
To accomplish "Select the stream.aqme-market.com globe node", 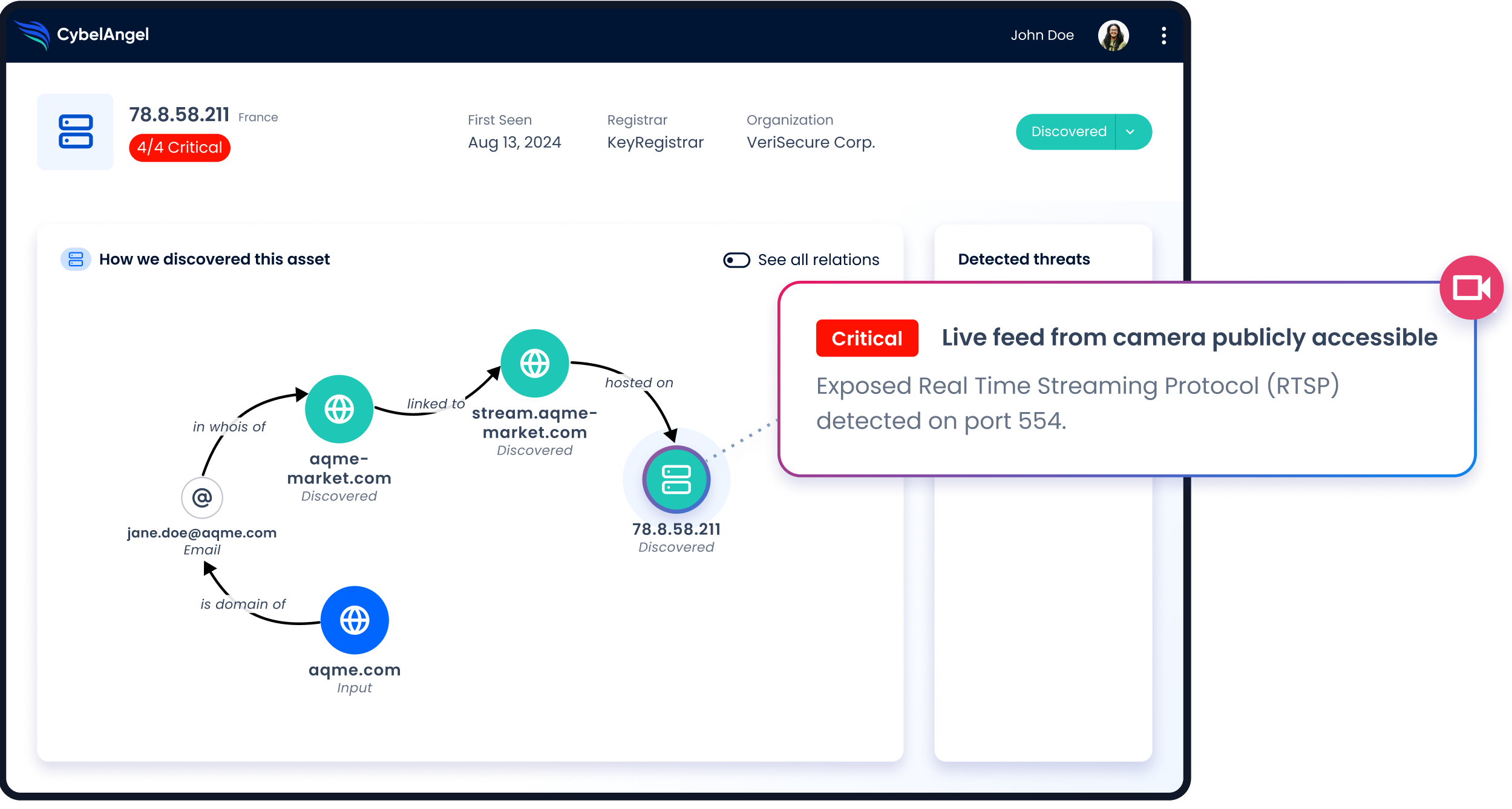I will click(x=535, y=364).
